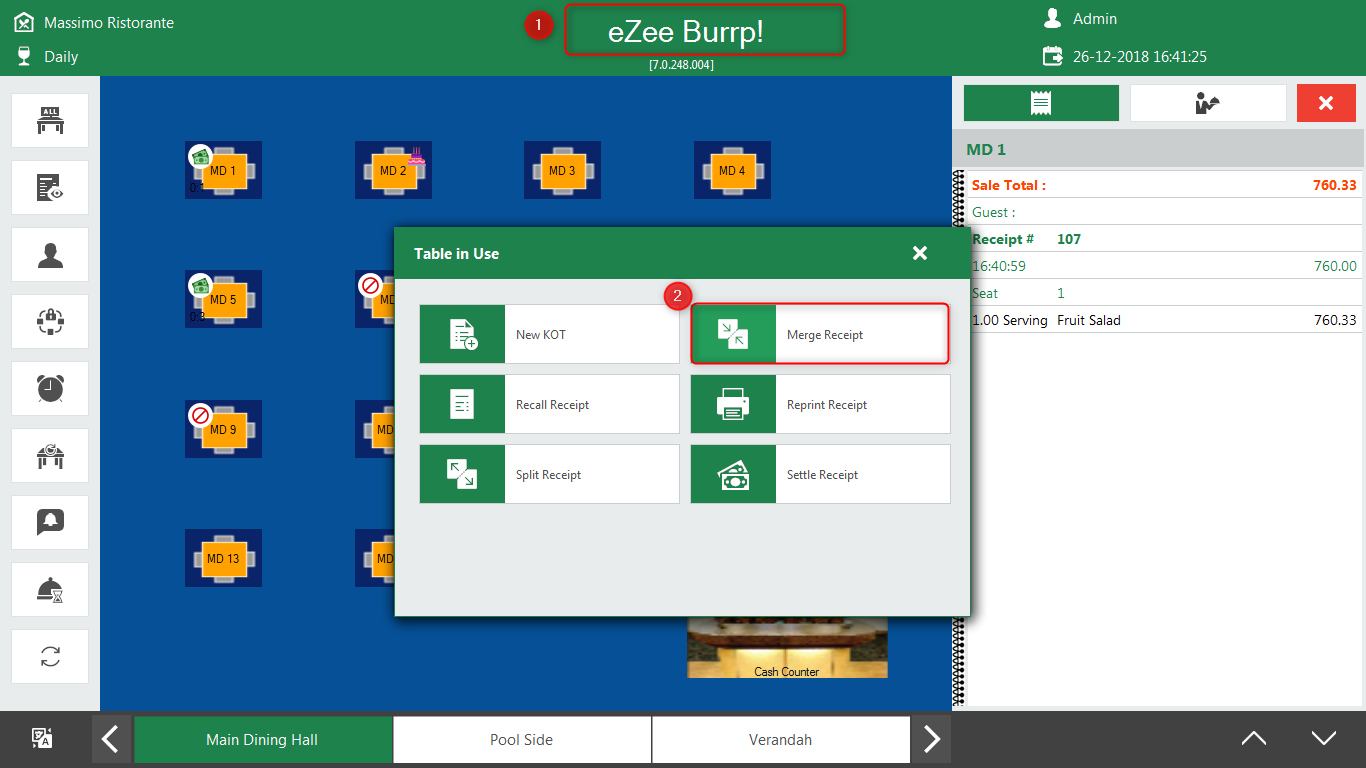1366x768 pixels.
Task: Choose Merge Receipt option
Action: [x=820, y=334]
